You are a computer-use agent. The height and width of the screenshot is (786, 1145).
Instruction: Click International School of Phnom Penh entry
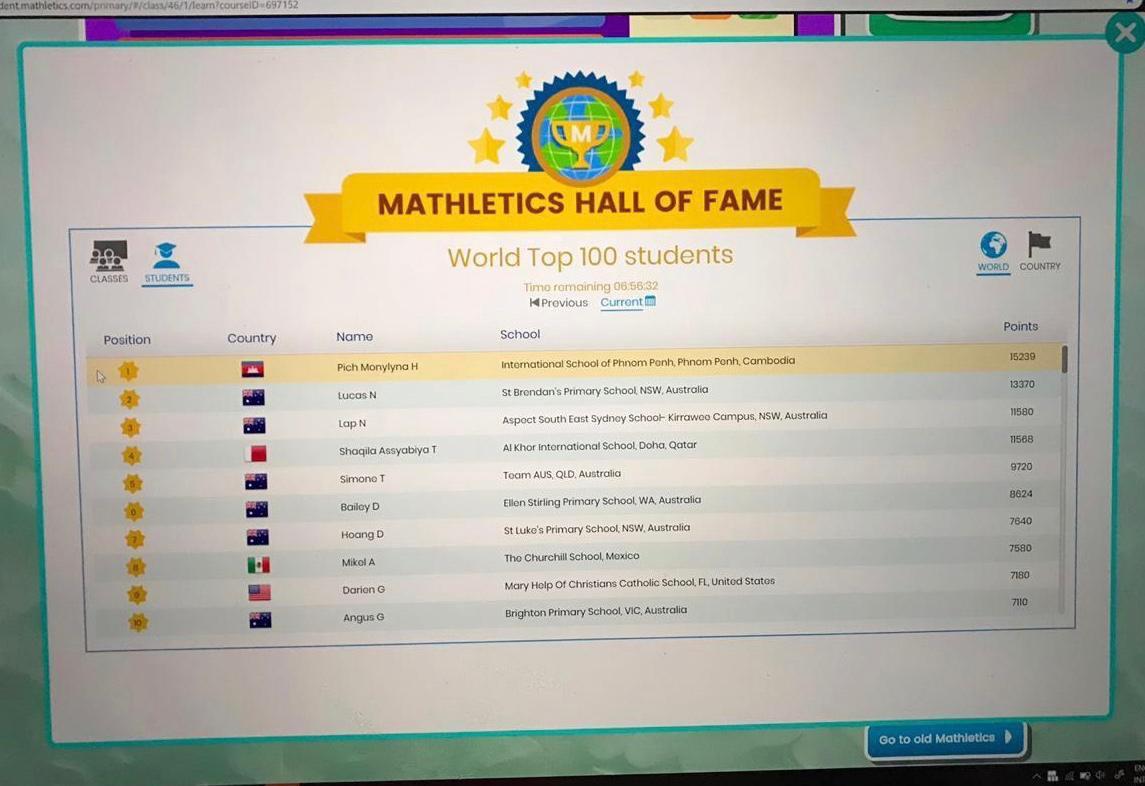[648, 362]
